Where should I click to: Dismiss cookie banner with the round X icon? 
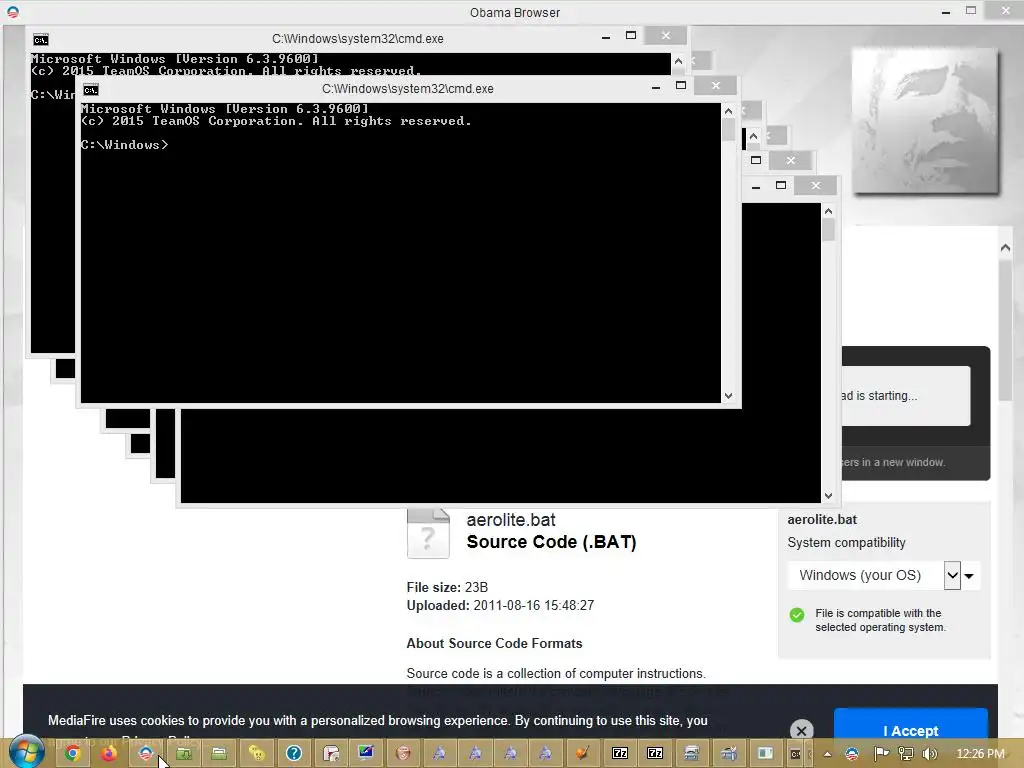(x=802, y=731)
